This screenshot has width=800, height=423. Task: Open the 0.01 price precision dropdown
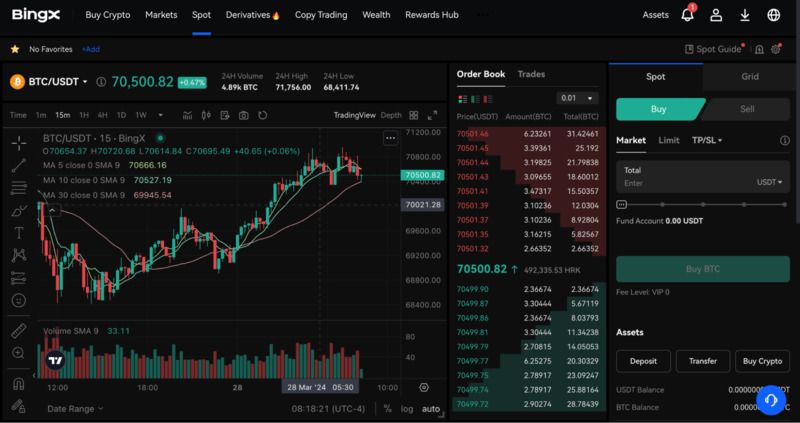(577, 98)
